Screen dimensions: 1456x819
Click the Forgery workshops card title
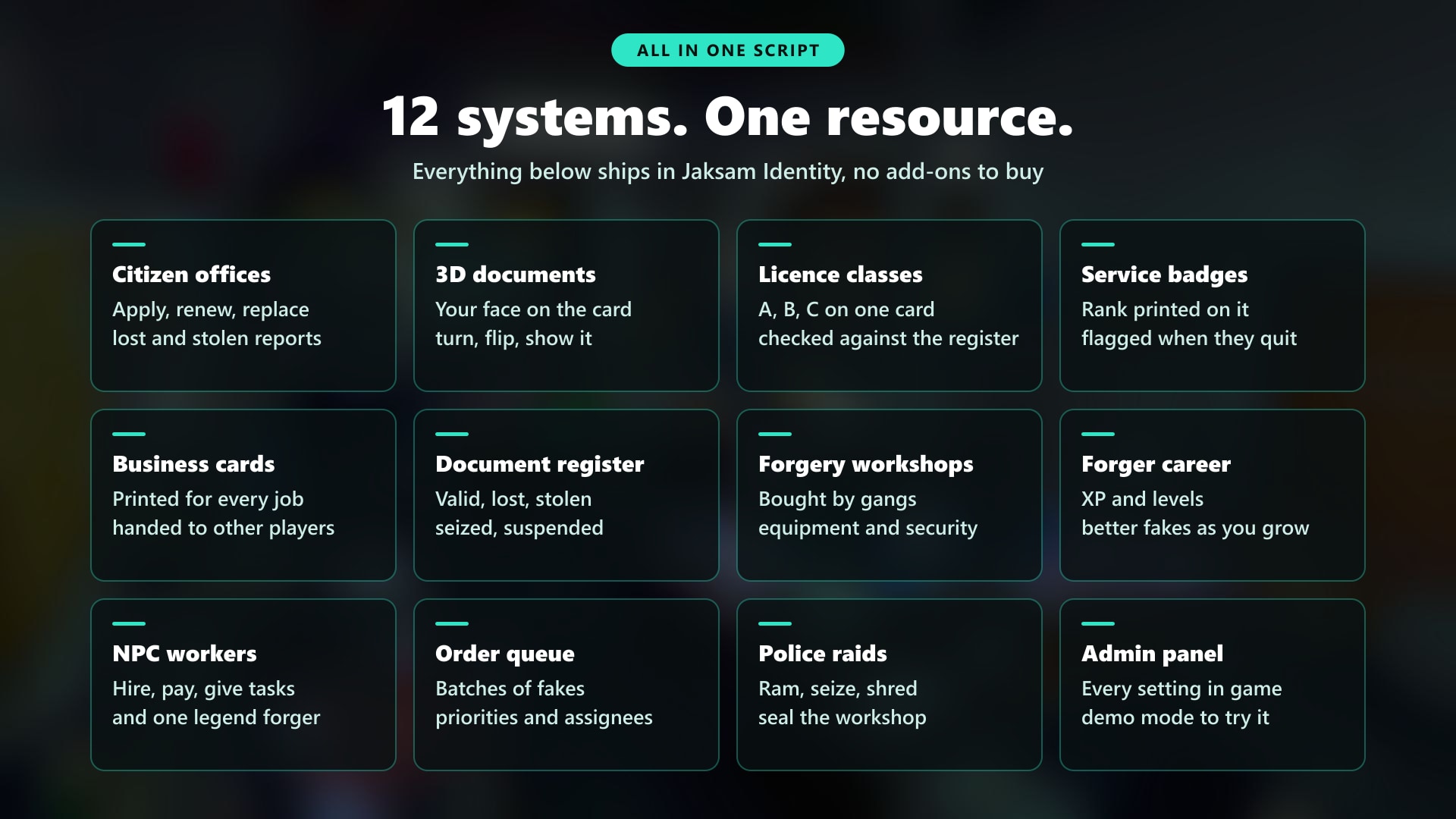(x=865, y=464)
